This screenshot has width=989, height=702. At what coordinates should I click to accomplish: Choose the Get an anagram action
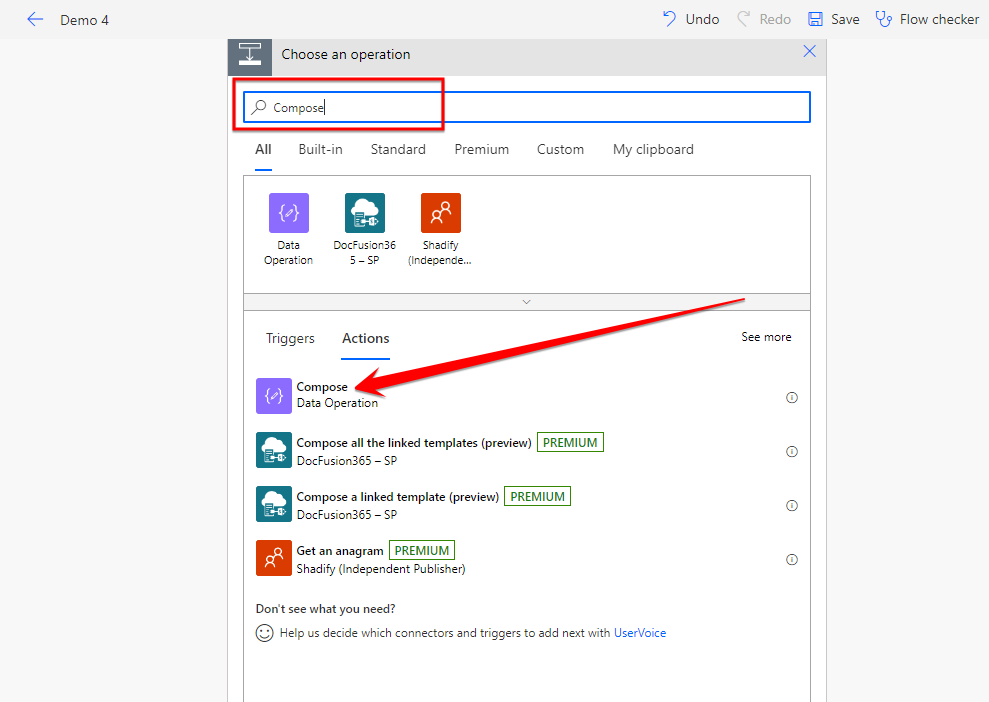click(527, 559)
